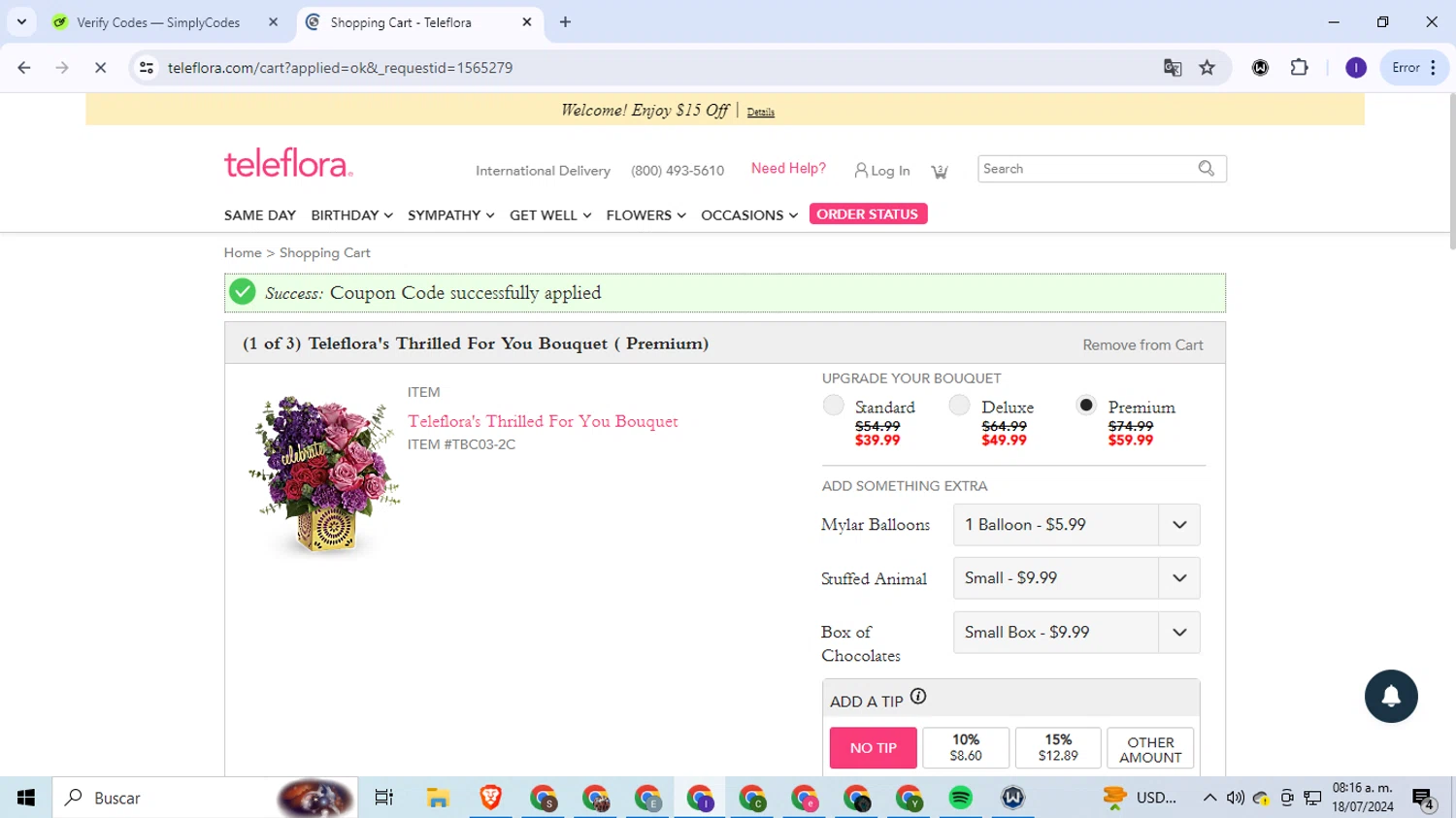Click the page vertical scrollbar
This screenshot has width=1456, height=818.
pos(1451,173)
